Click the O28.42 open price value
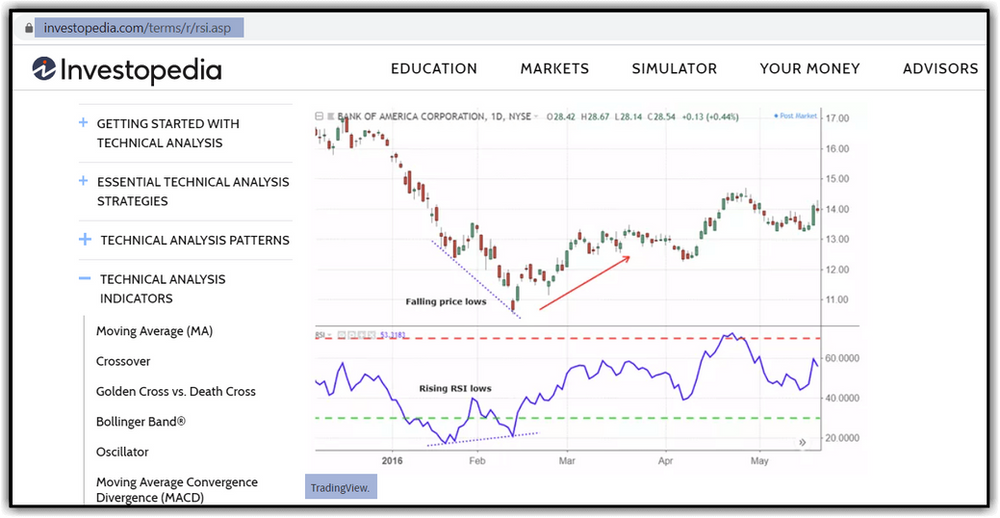Screen dimensions: 1000x518 (562, 117)
